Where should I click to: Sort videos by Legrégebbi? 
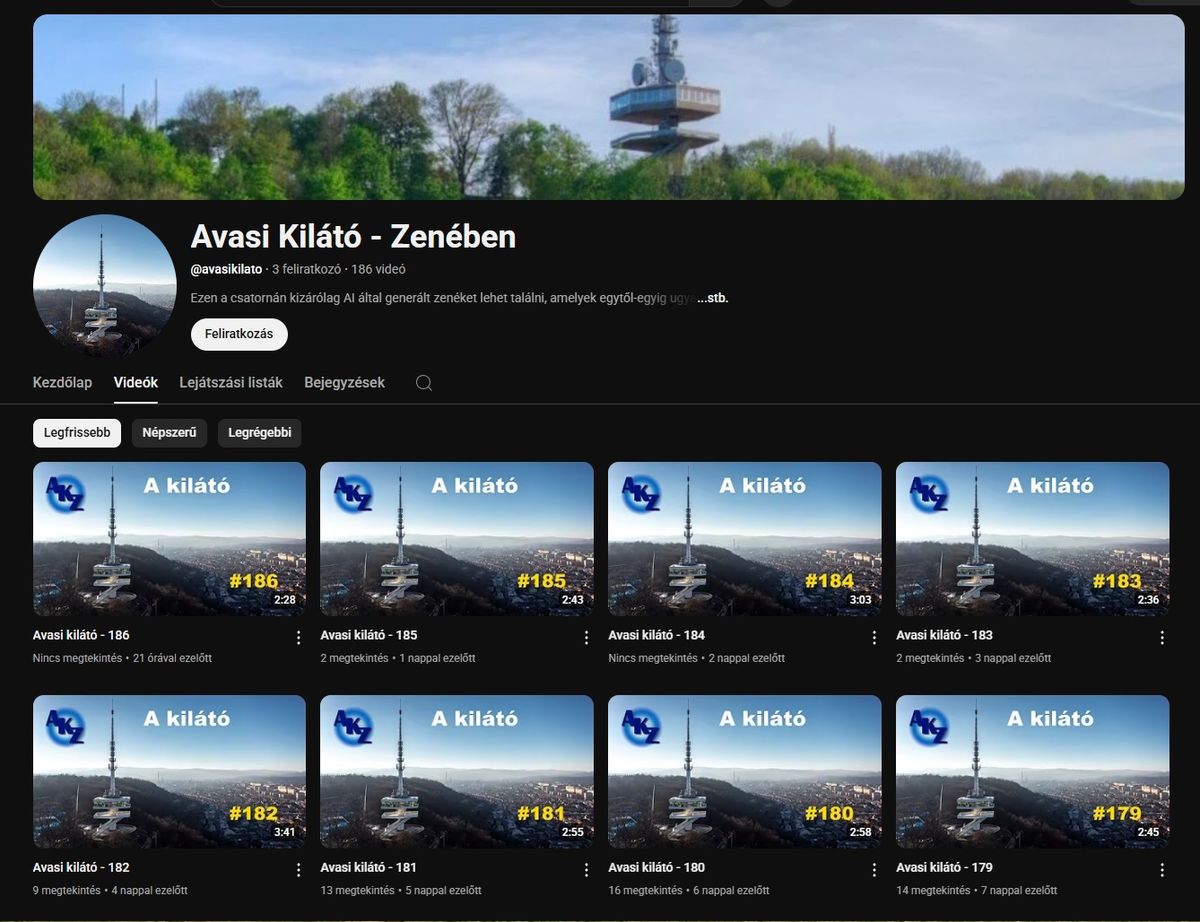point(259,433)
